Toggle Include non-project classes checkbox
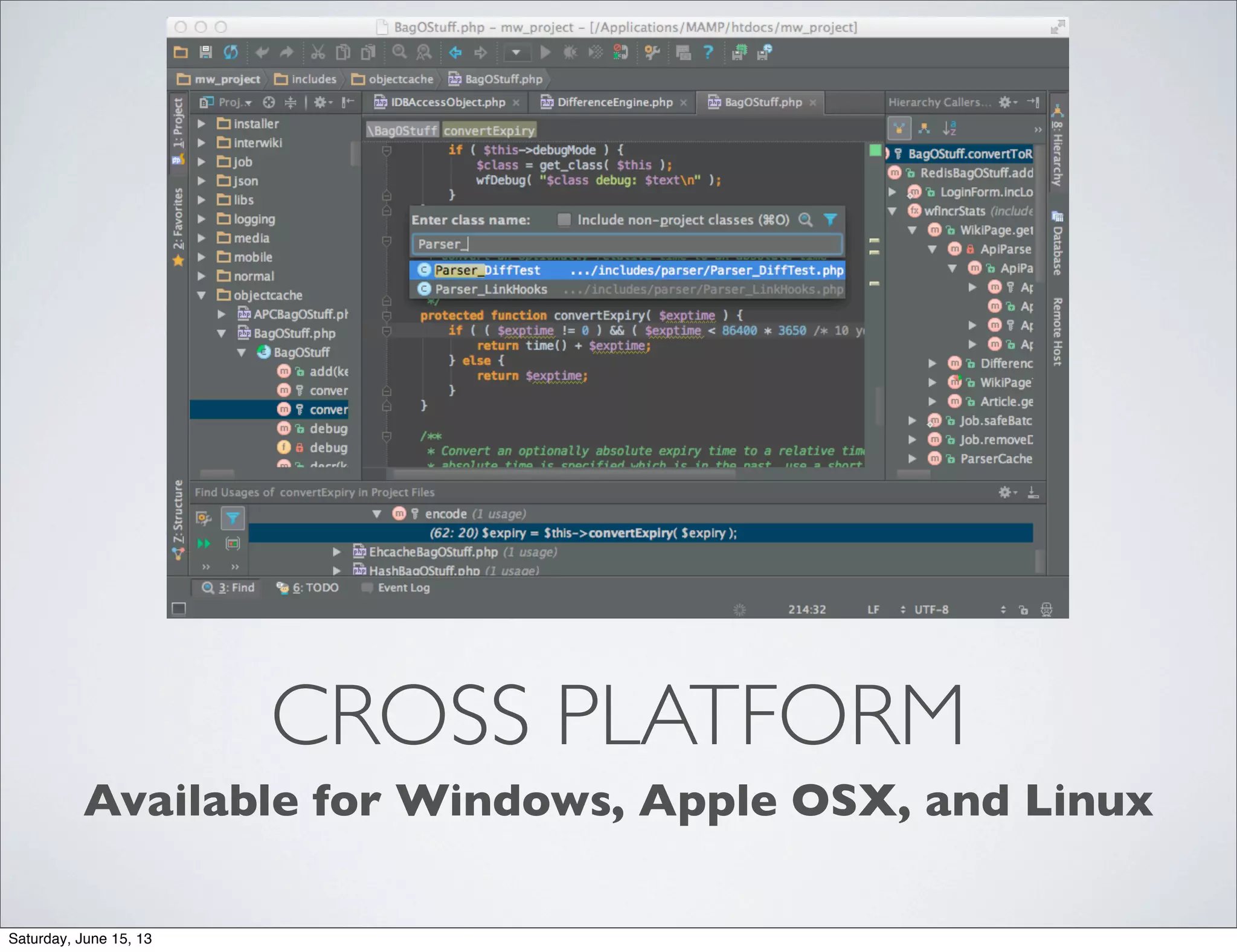 coord(564,220)
